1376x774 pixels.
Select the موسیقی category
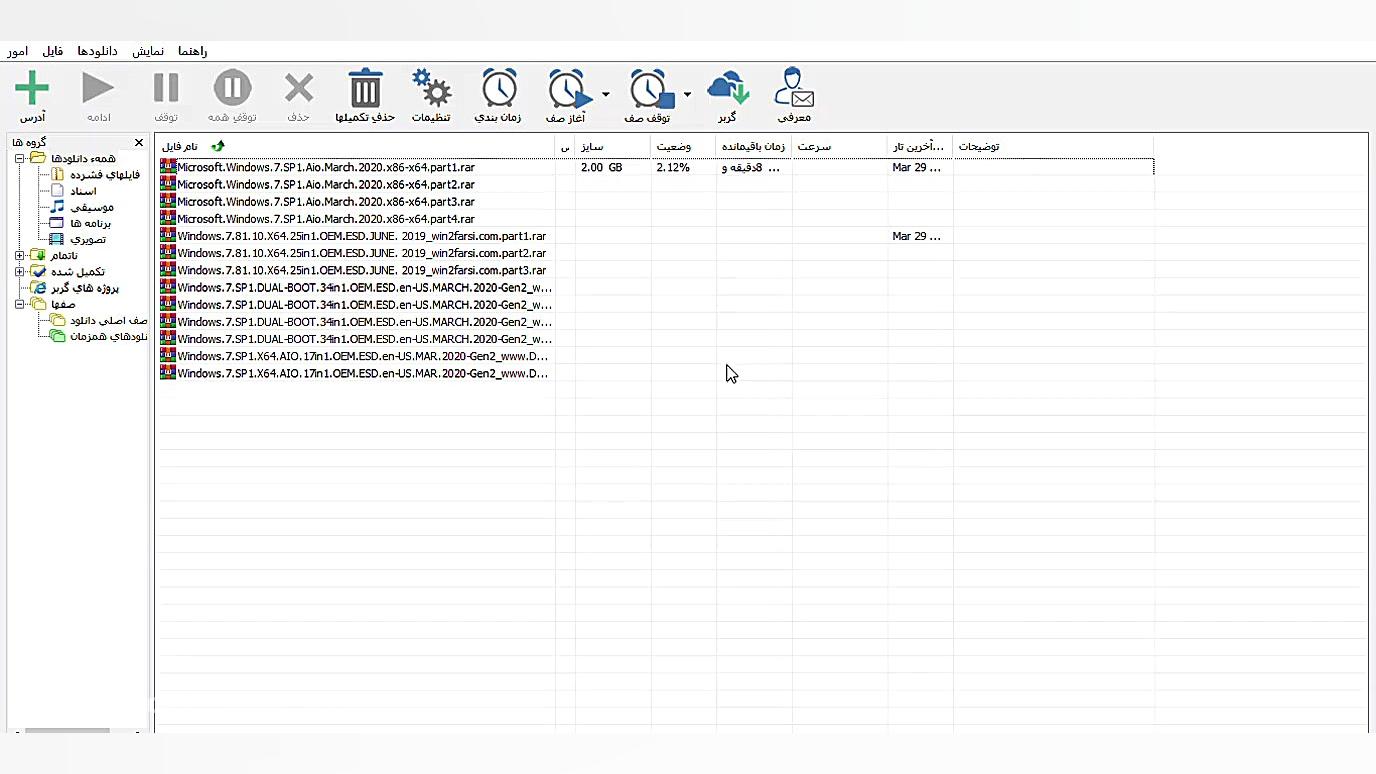(92, 207)
